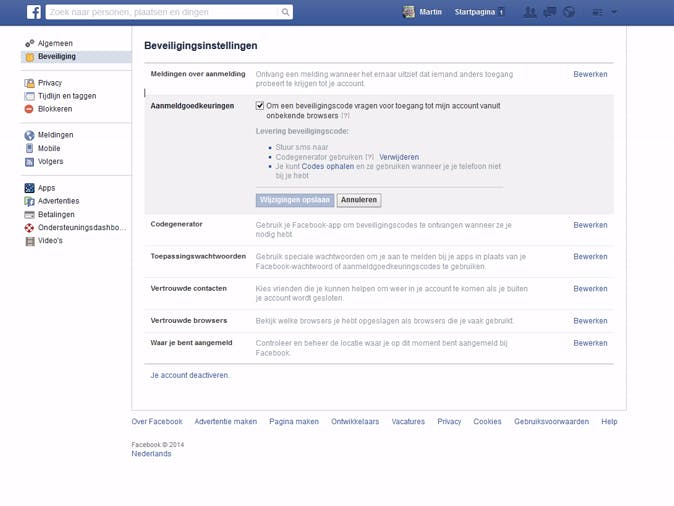
Task: Open Blokkeren settings
Action: pyautogui.click(x=55, y=109)
